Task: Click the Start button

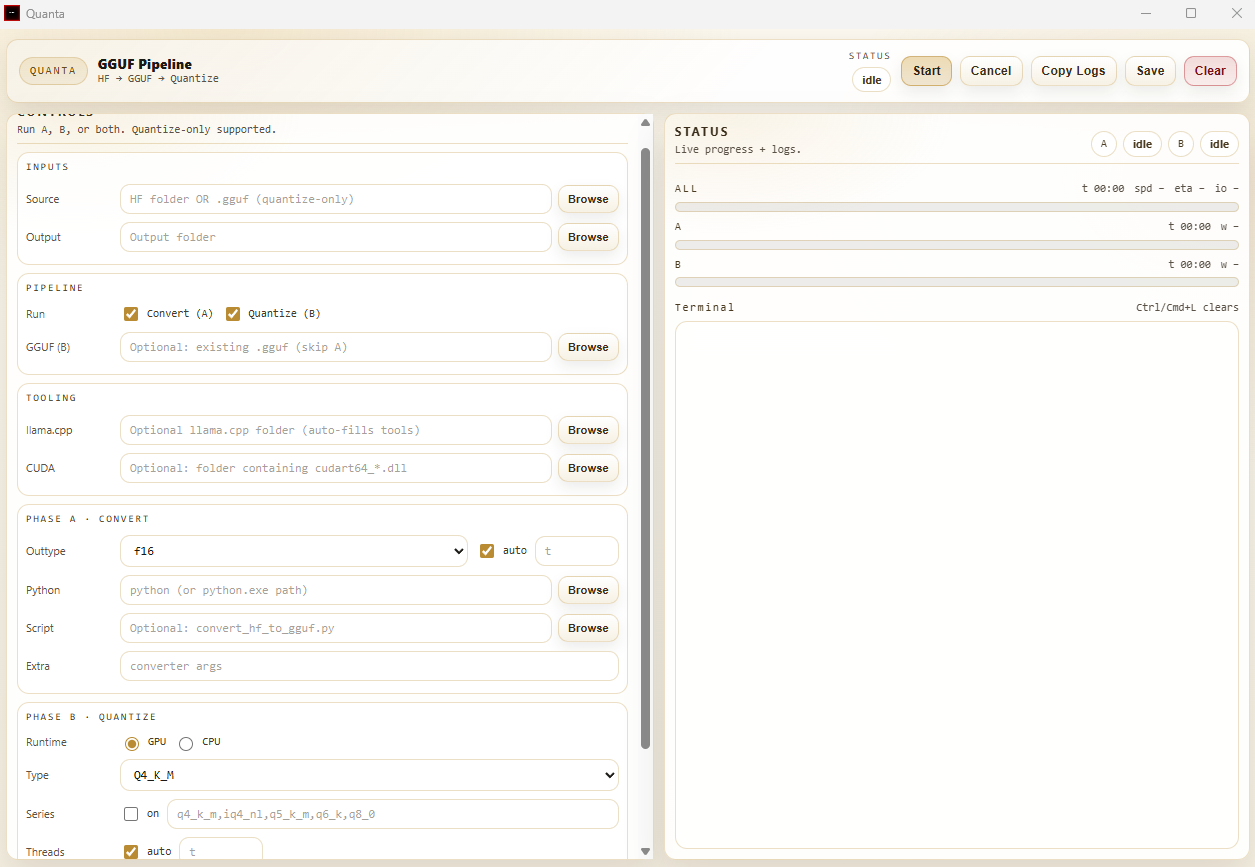Action: (926, 71)
